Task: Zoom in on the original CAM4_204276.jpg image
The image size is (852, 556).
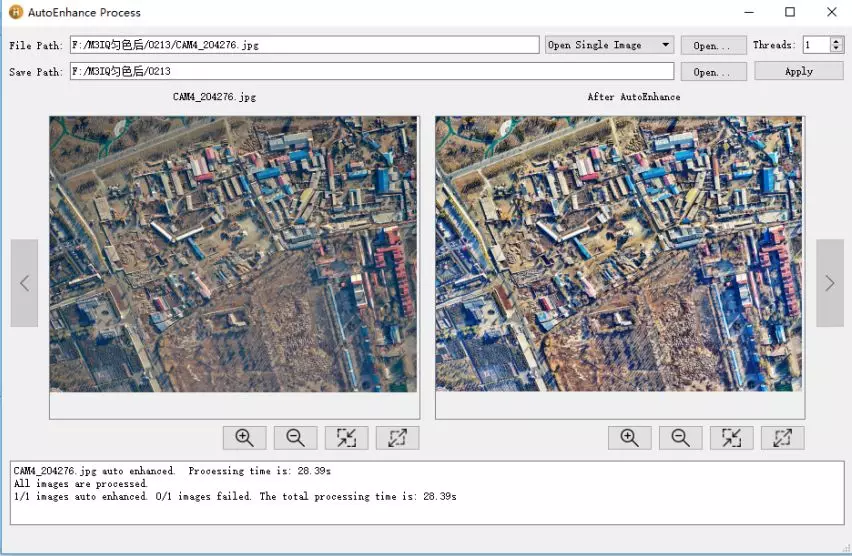Action: pos(245,438)
